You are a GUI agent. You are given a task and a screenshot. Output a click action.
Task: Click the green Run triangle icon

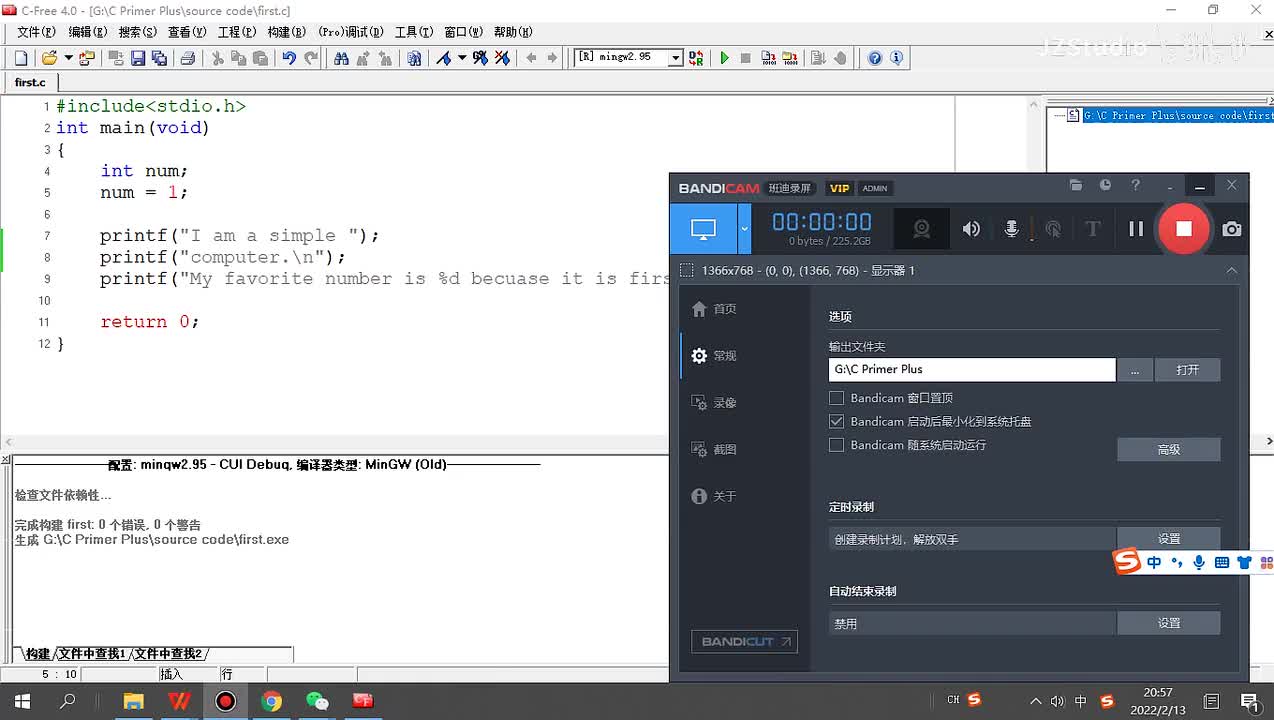coord(725,58)
